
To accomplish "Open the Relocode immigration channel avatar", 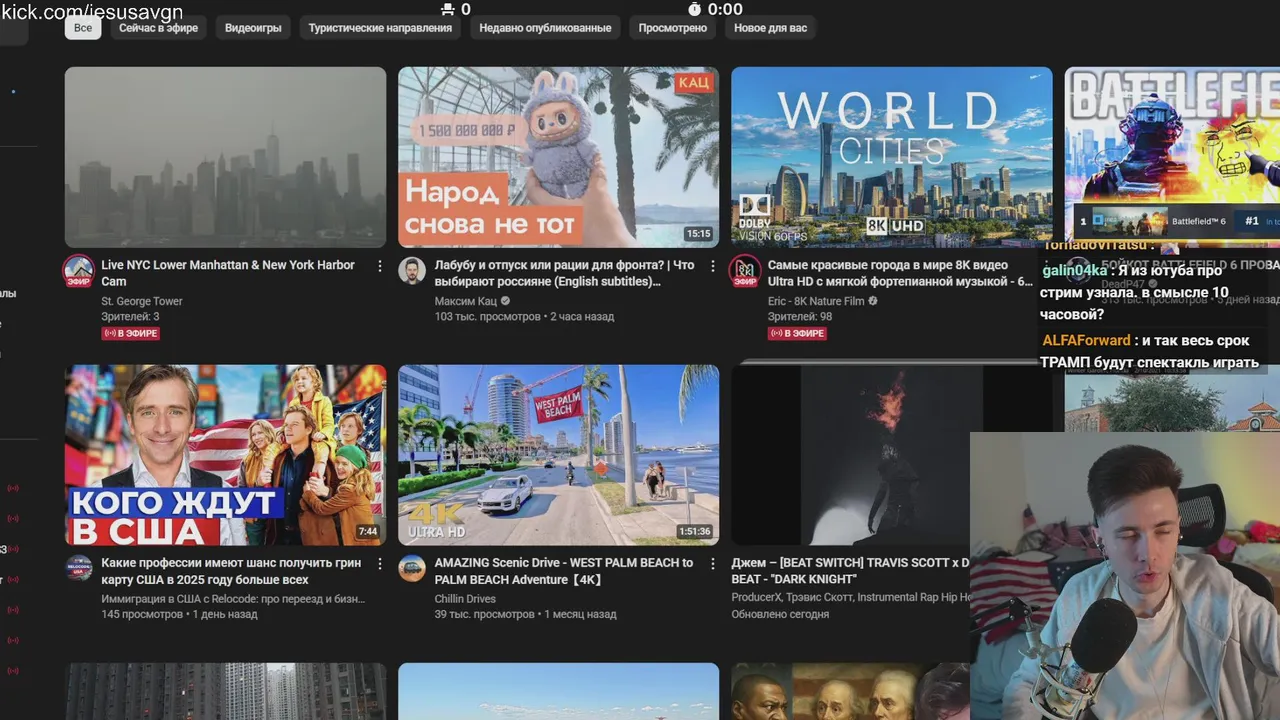I will point(79,568).
